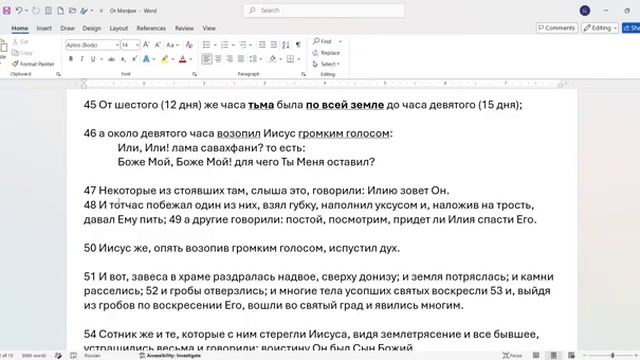Align text to the right
The width and height of the screenshot is (640, 360).
(x=229, y=59)
